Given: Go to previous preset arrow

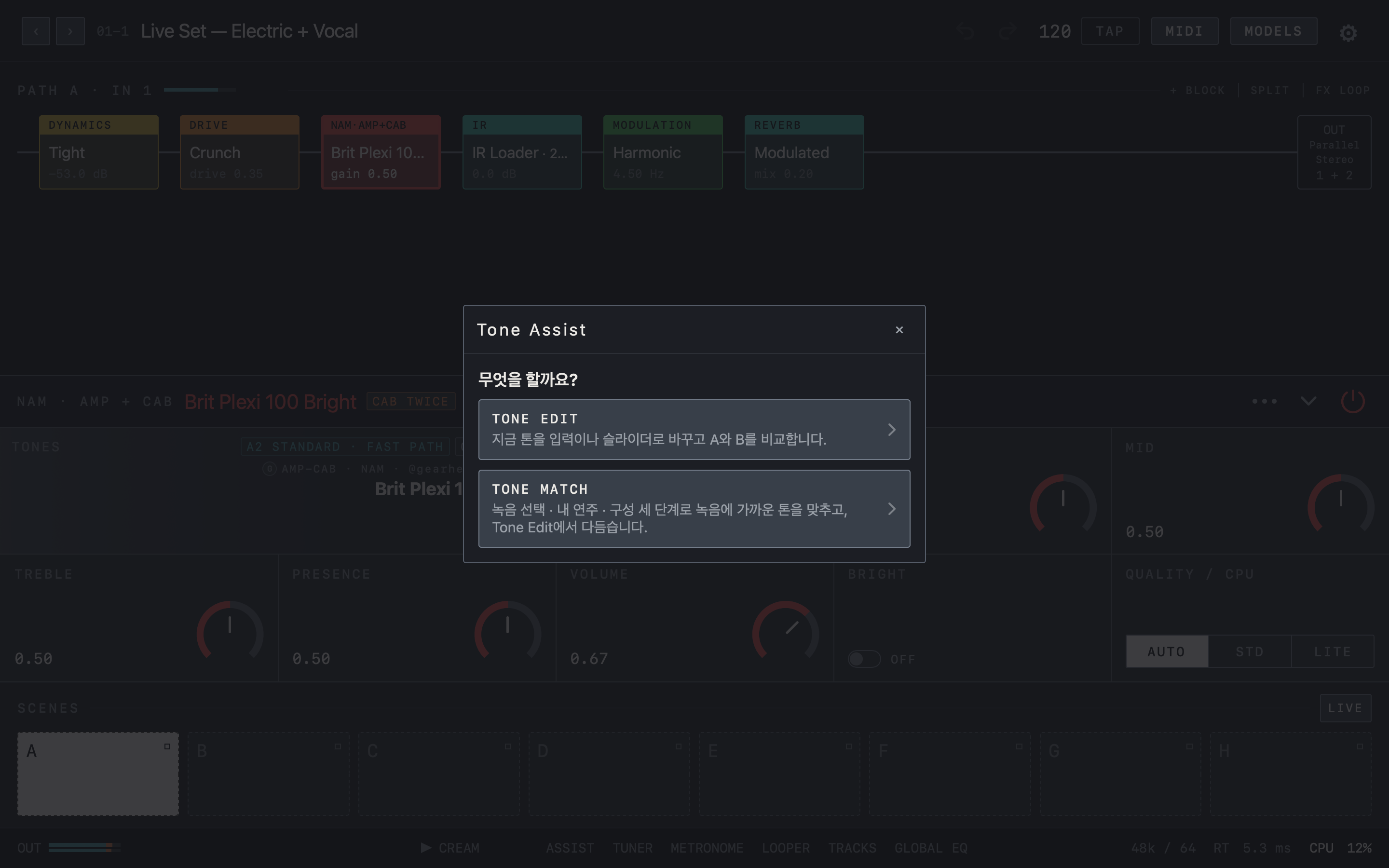Looking at the screenshot, I should pyautogui.click(x=36, y=31).
